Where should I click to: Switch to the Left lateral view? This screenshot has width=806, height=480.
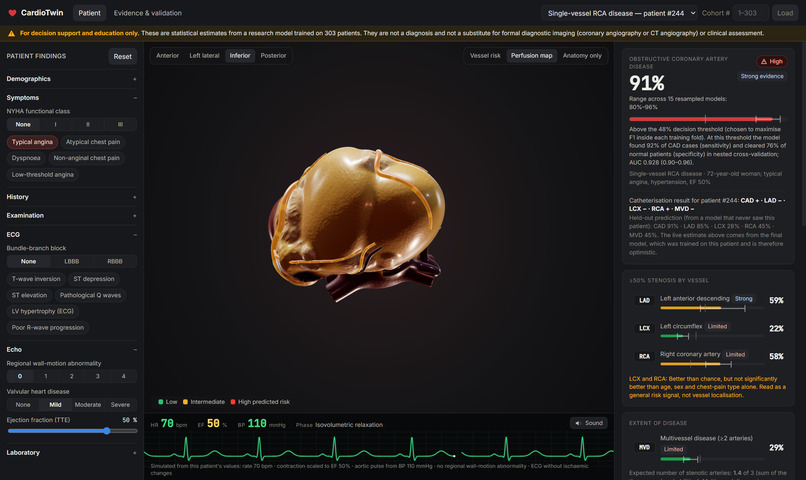click(204, 56)
